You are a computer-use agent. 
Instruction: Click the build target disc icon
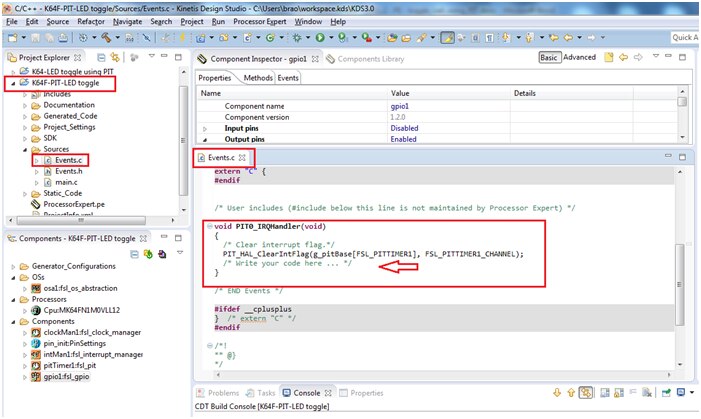click(83, 38)
